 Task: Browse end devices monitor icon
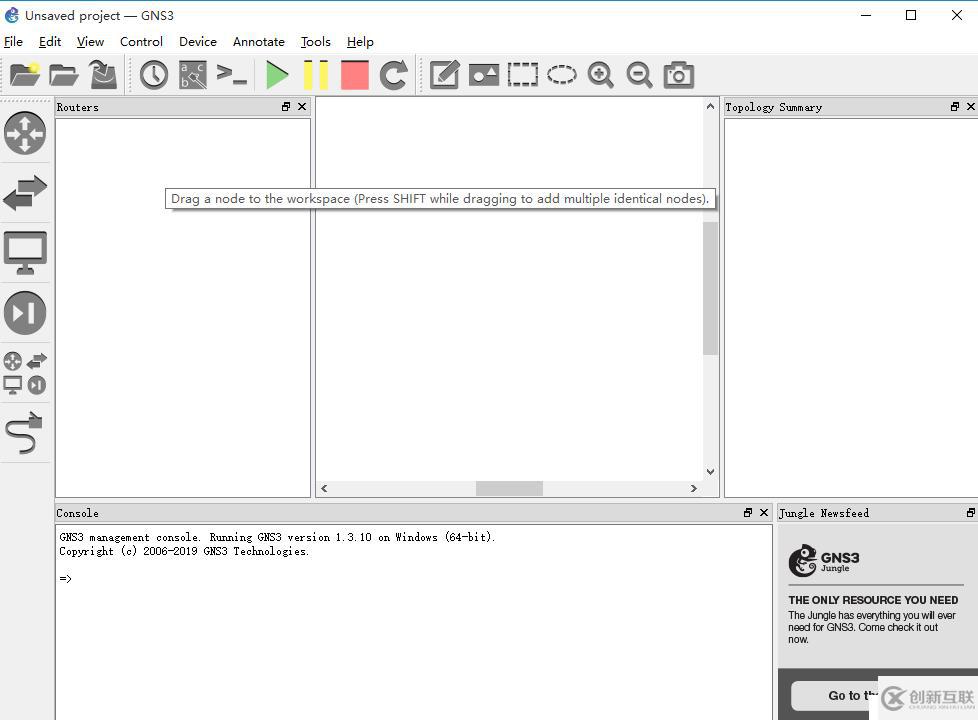point(25,253)
